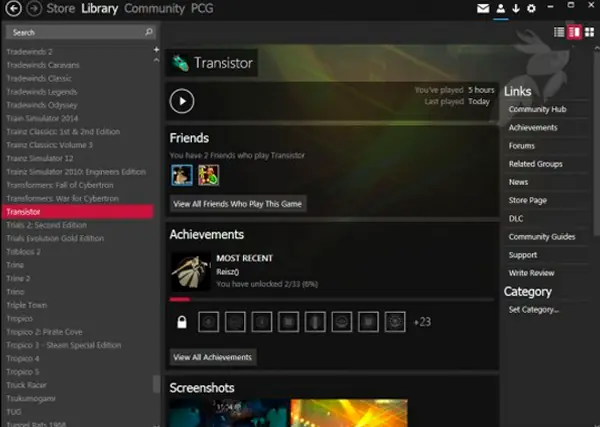Click the achievements progress bar
600x427 pixels.
[x=332, y=300]
